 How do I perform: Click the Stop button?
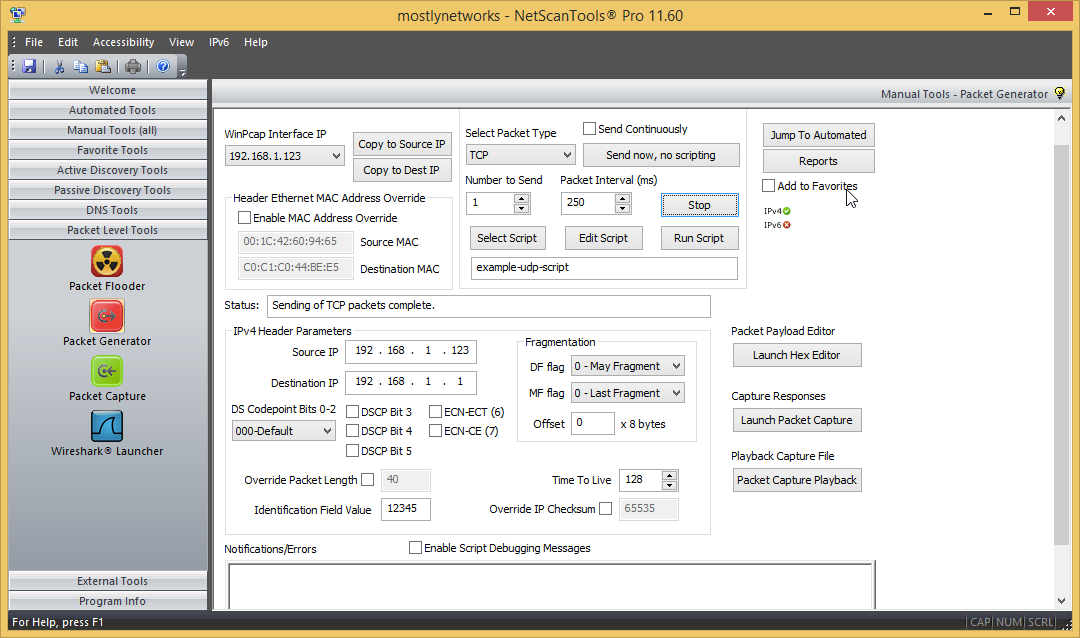[x=700, y=205]
